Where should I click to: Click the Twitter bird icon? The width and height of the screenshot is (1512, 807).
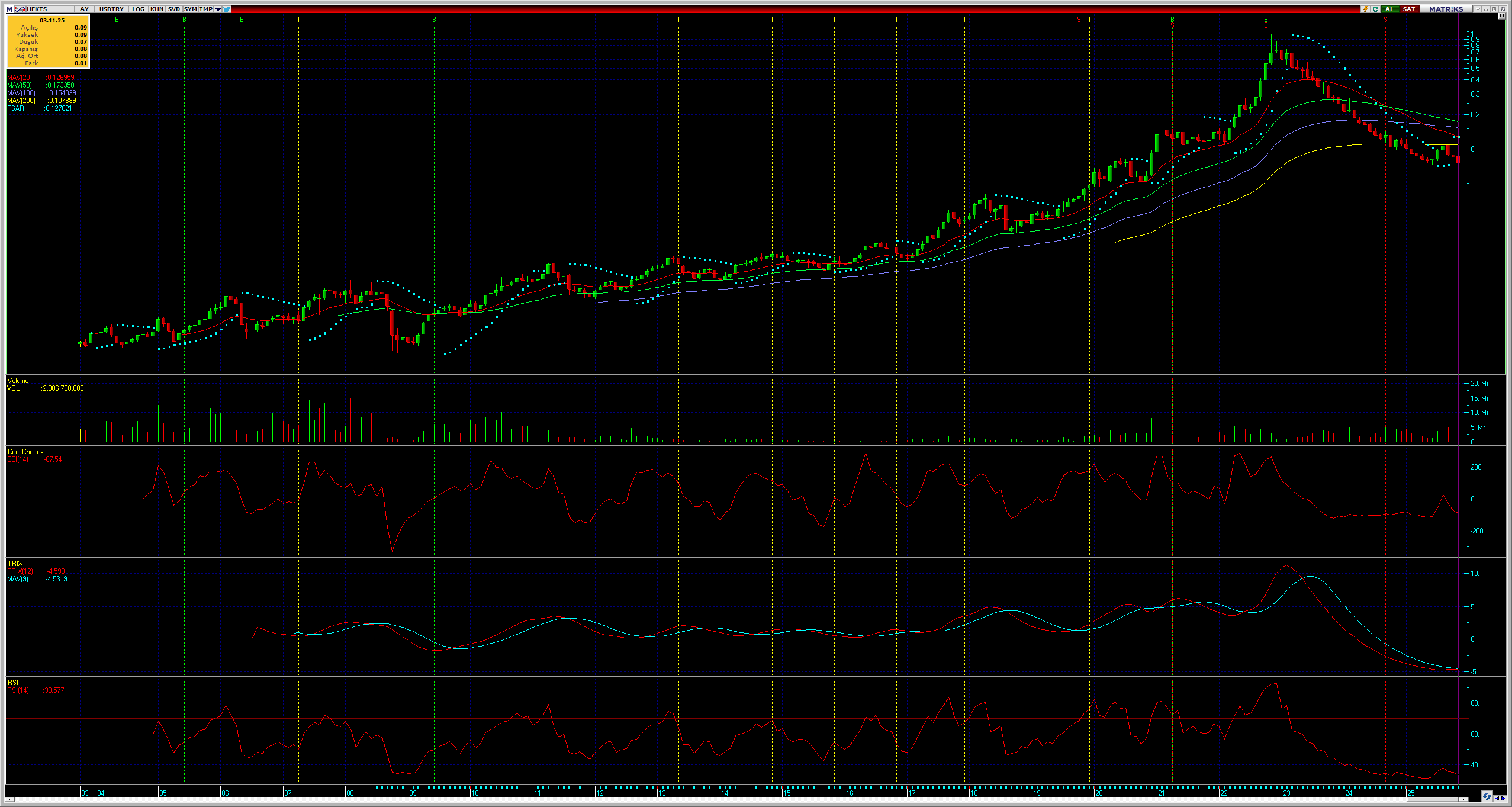pos(227,9)
